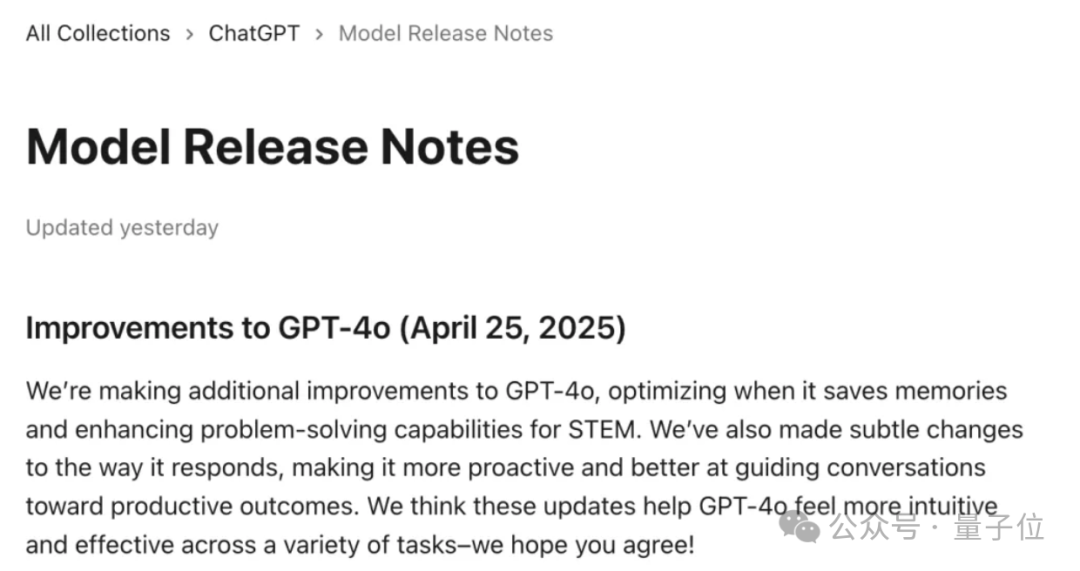Click the chevron after the "ChatGPT" breadcrumb

[x=319, y=34]
